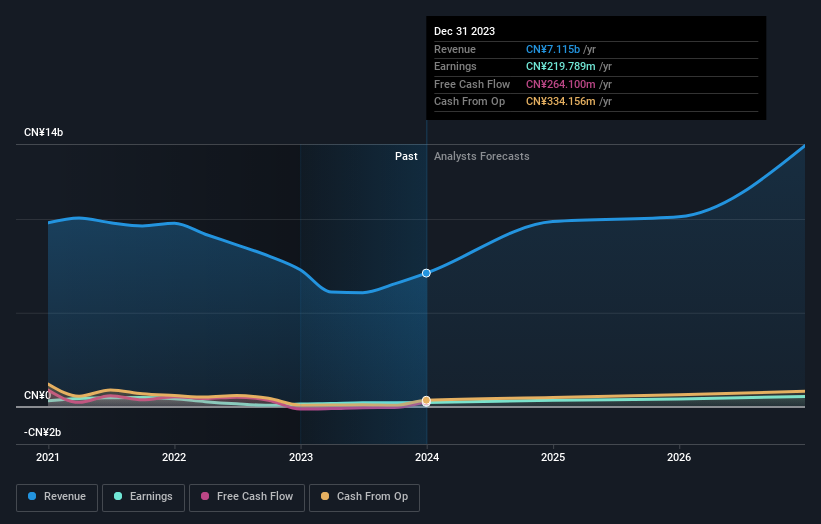Viewport: 821px width, 524px height.
Task: Toggle the Free Cash Flow legend series
Action: (x=247, y=497)
